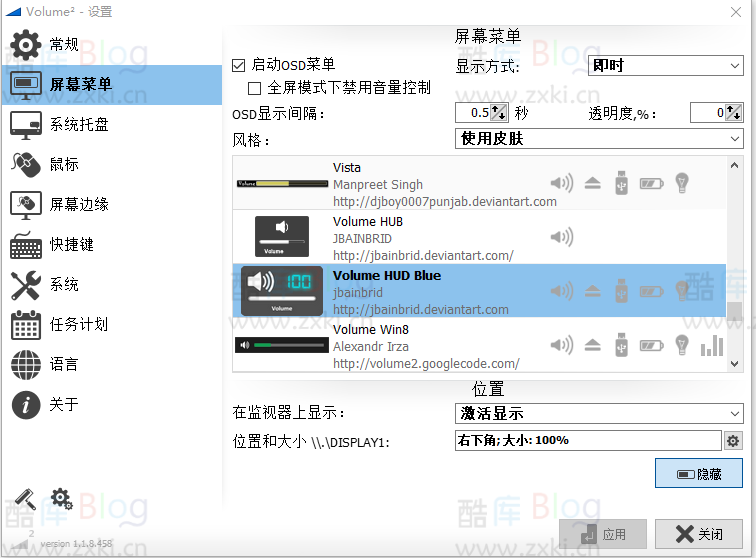Screen dimensions: 756x558
Task: Open position settings via the gear button
Action: pos(733,441)
